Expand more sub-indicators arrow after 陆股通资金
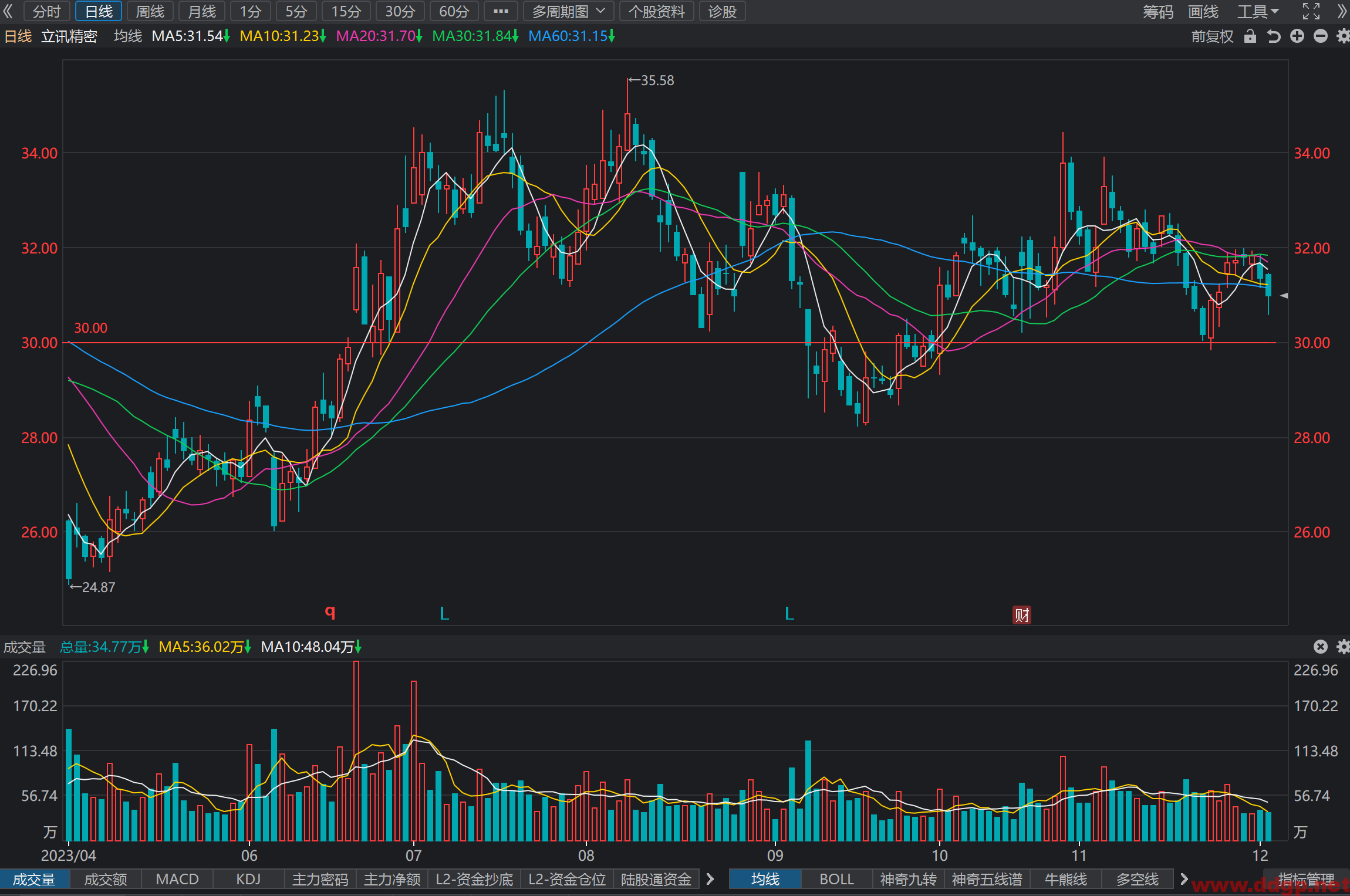 710,879
